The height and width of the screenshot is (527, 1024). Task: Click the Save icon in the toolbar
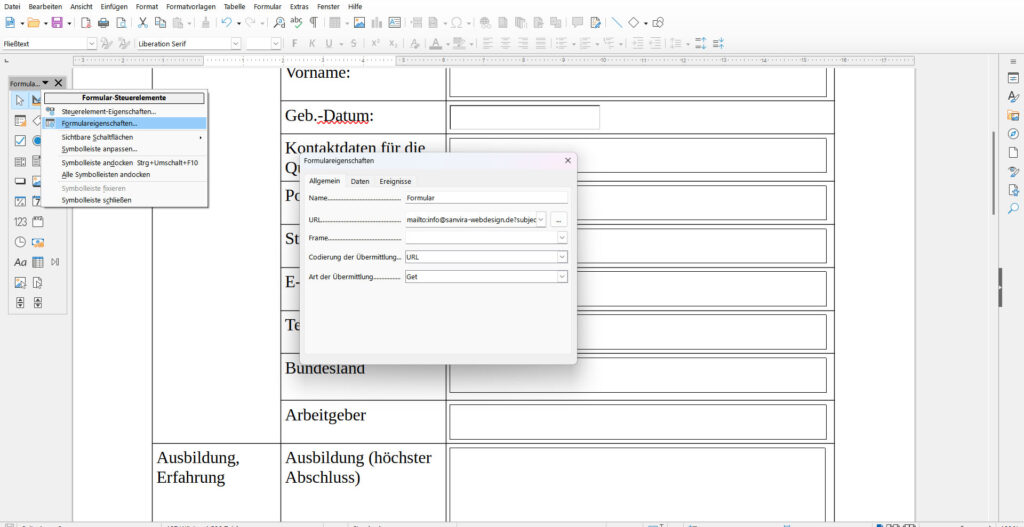click(x=57, y=22)
